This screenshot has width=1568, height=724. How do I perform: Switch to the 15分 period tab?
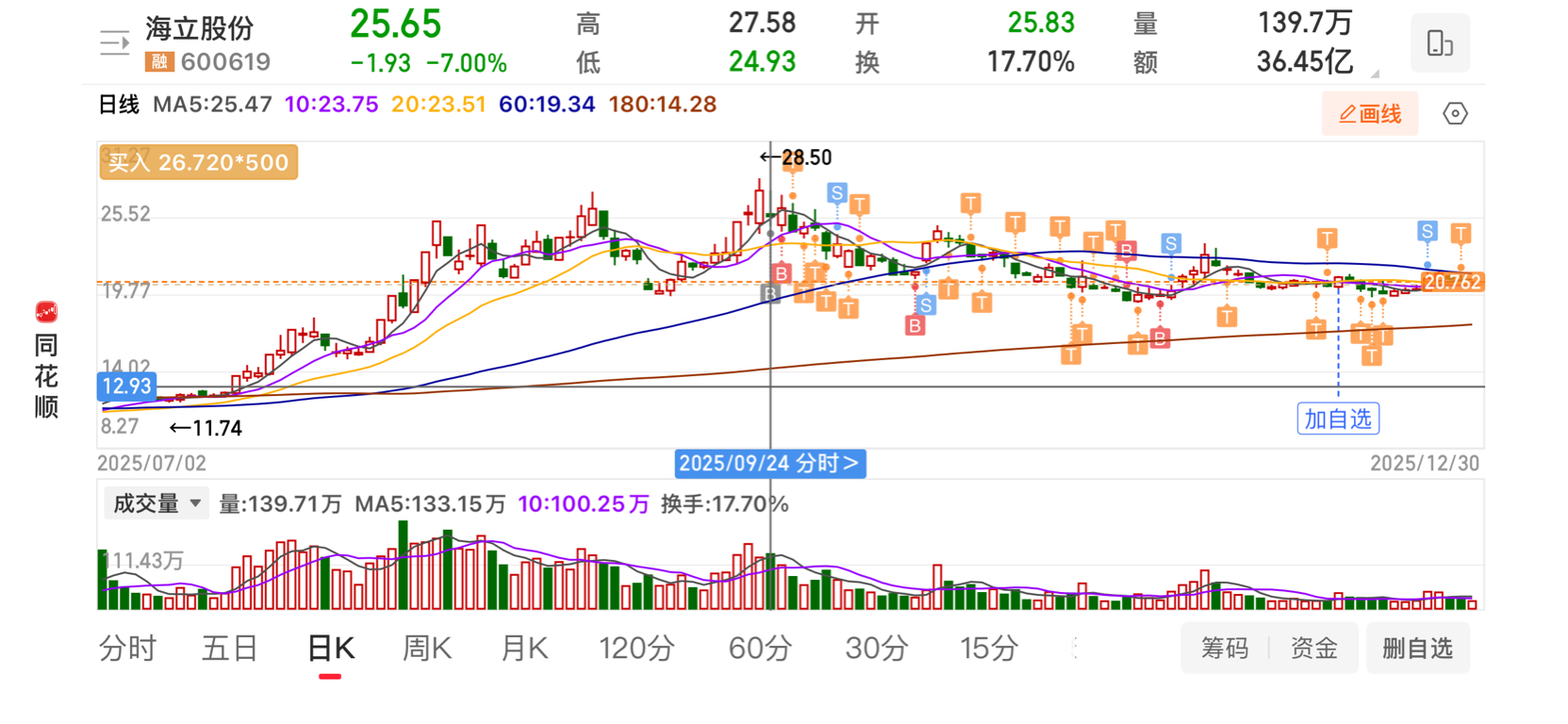(989, 649)
